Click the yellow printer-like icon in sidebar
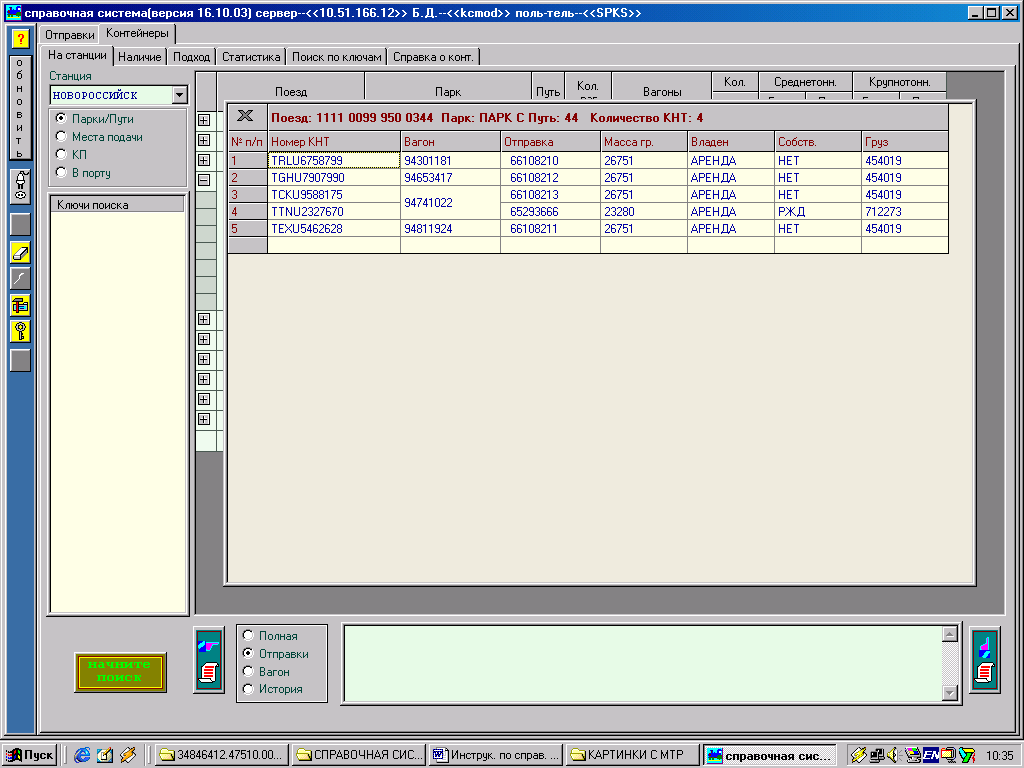The width and height of the screenshot is (1024, 768). pyautogui.click(x=20, y=305)
